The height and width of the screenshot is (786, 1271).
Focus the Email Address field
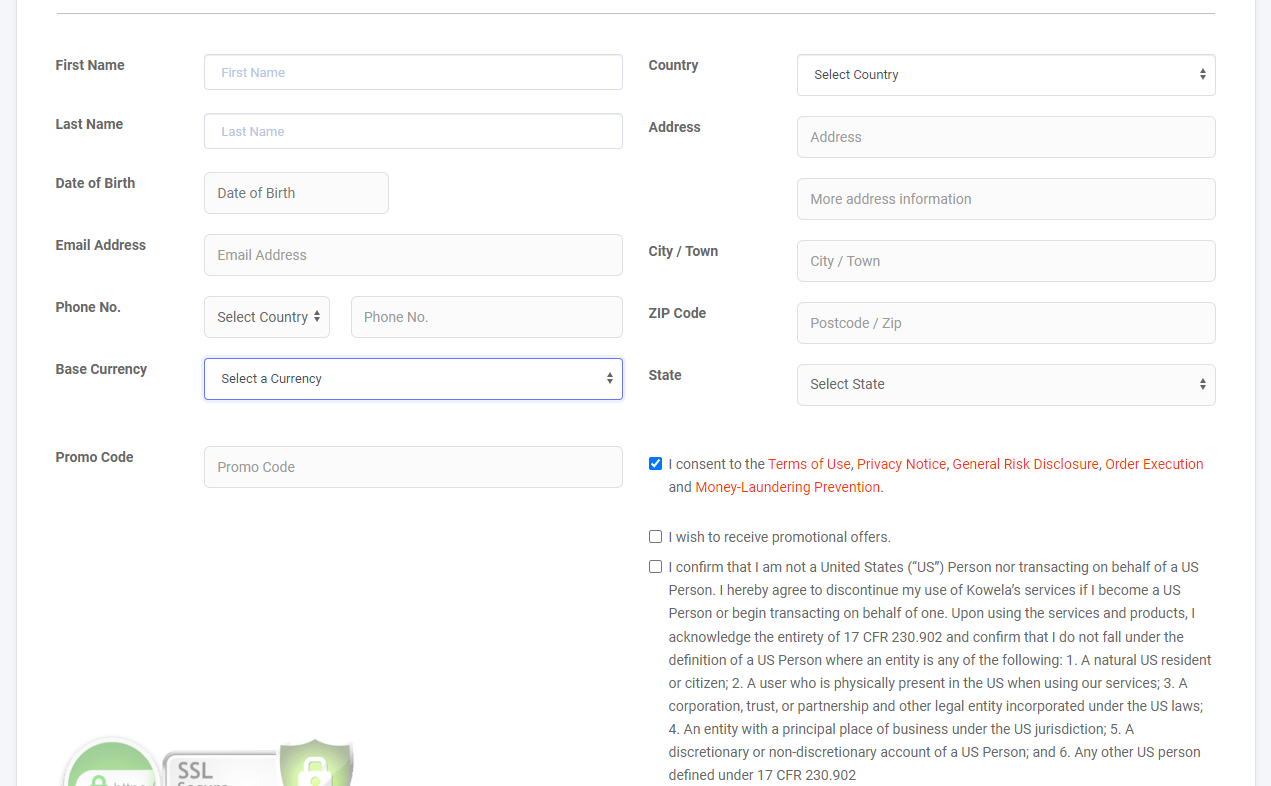[x=413, y=255]
